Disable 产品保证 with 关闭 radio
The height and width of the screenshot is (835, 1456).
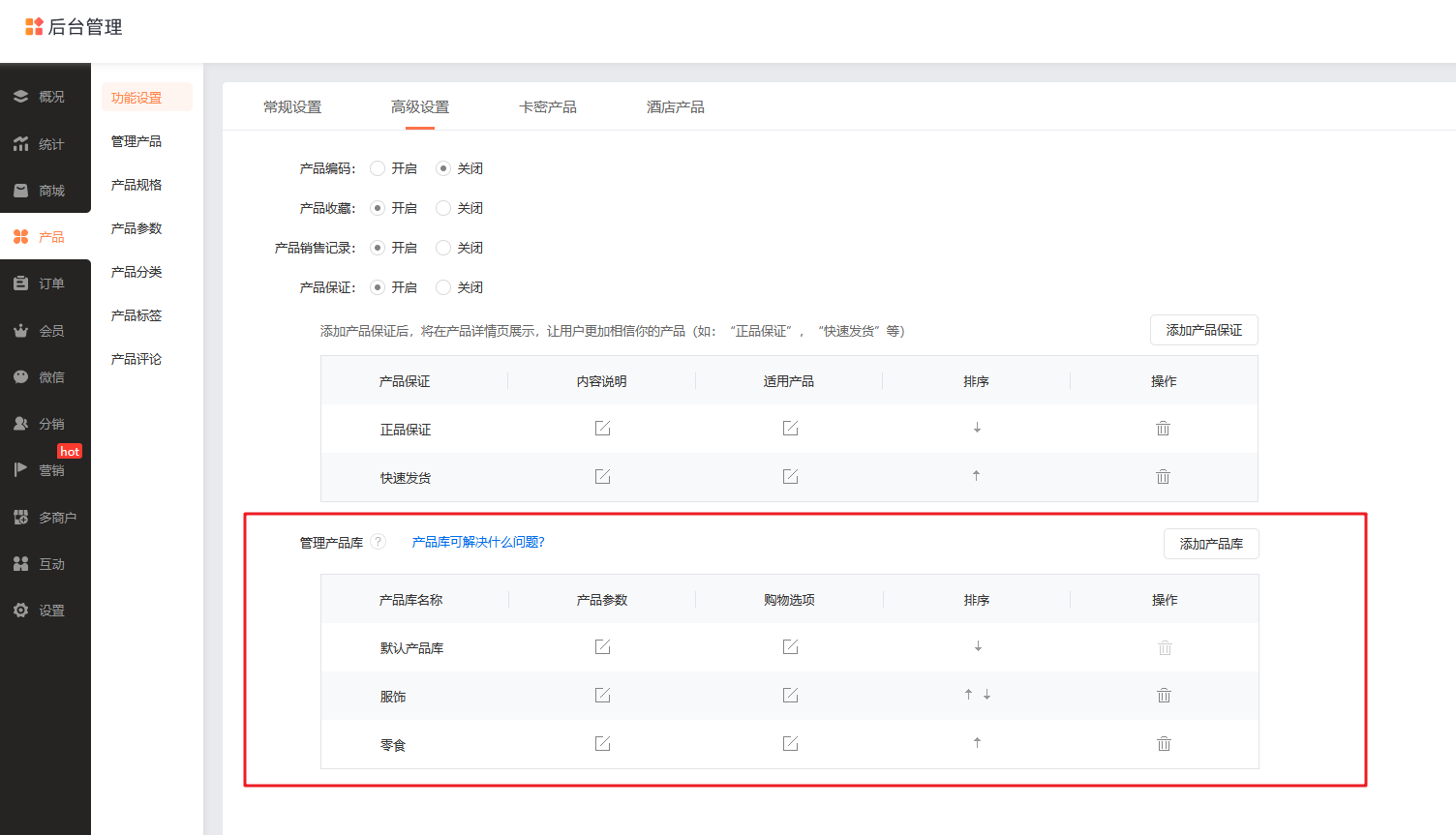click(443, 287)
